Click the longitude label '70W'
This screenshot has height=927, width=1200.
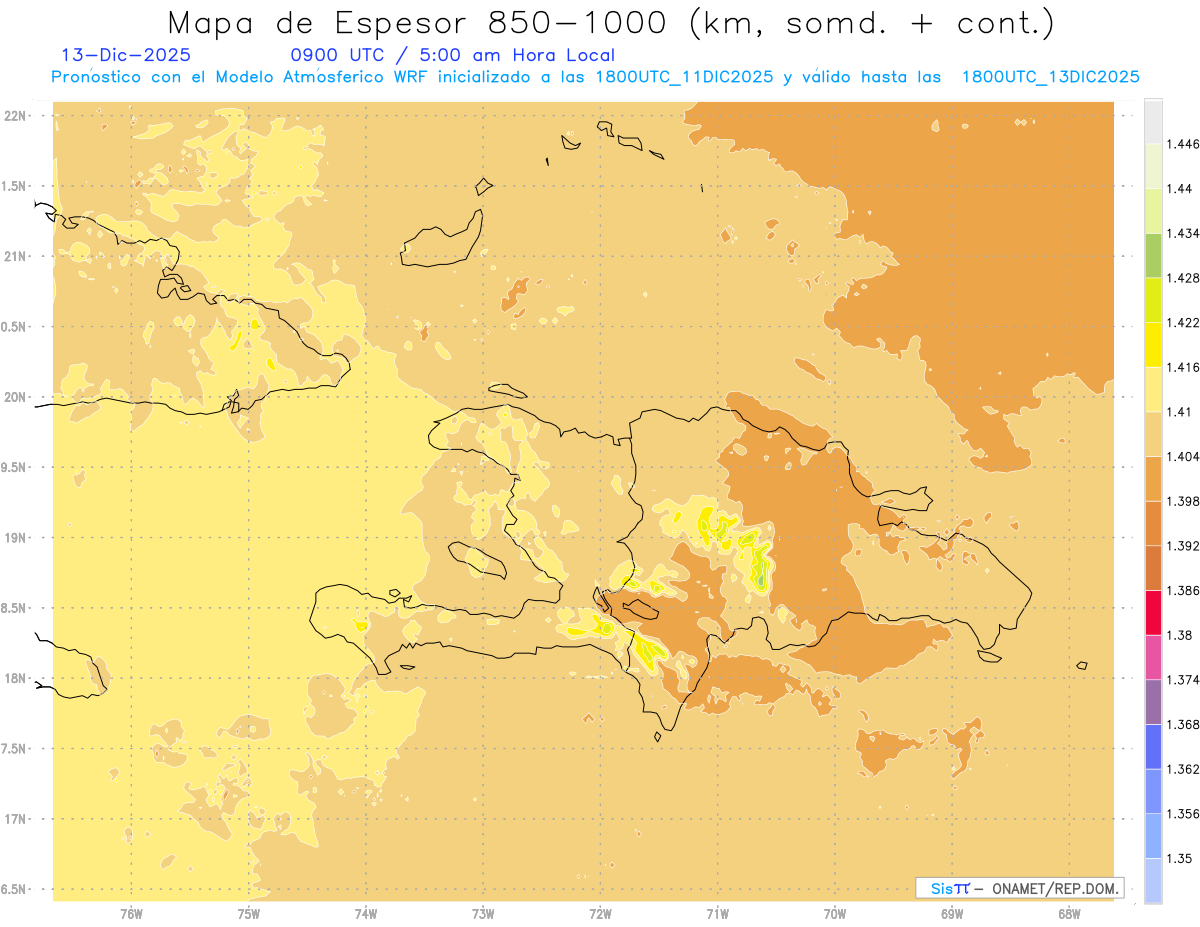[x=835, y=913]
